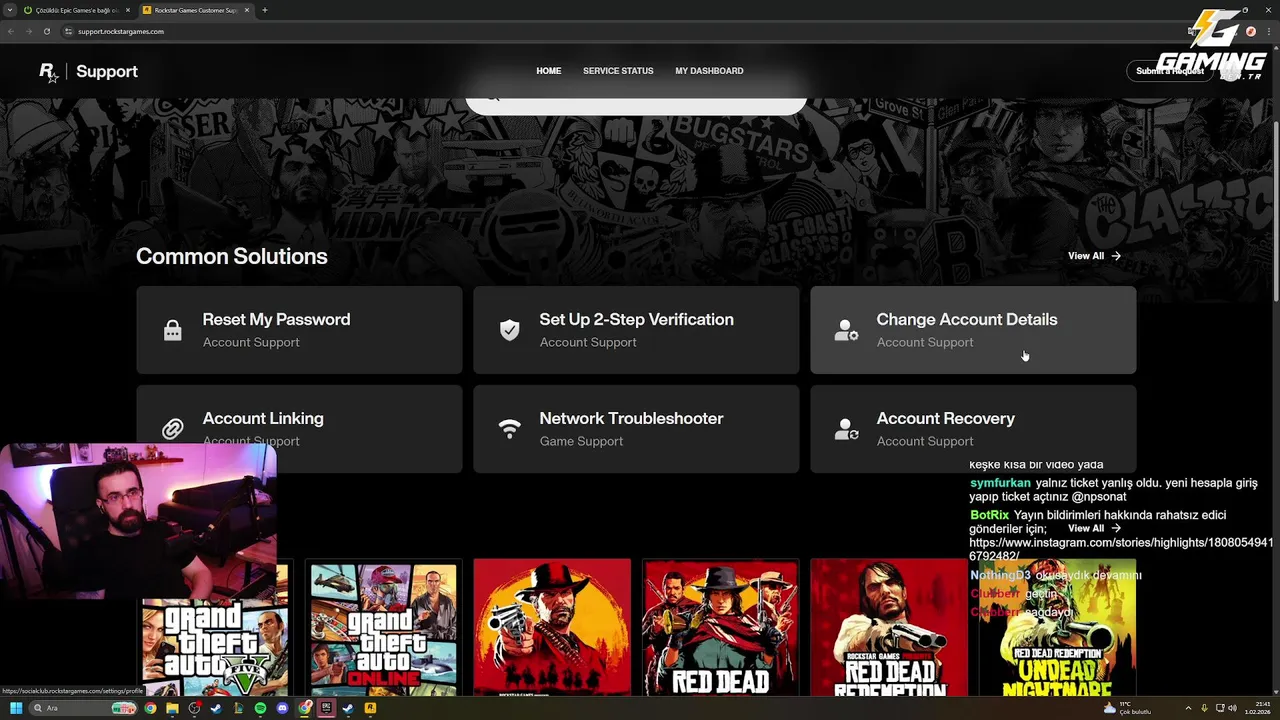Select the Grand Theft Auto V game cover
This screenshot has height=720, width=1280.
pyautogui.click(x=215, y=628)
